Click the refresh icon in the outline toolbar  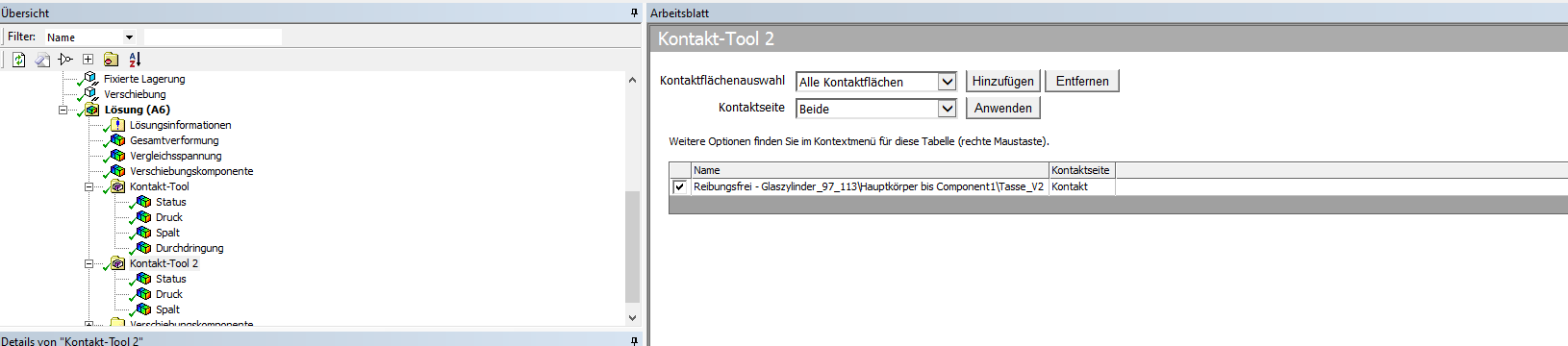click(x=18, y=60)
